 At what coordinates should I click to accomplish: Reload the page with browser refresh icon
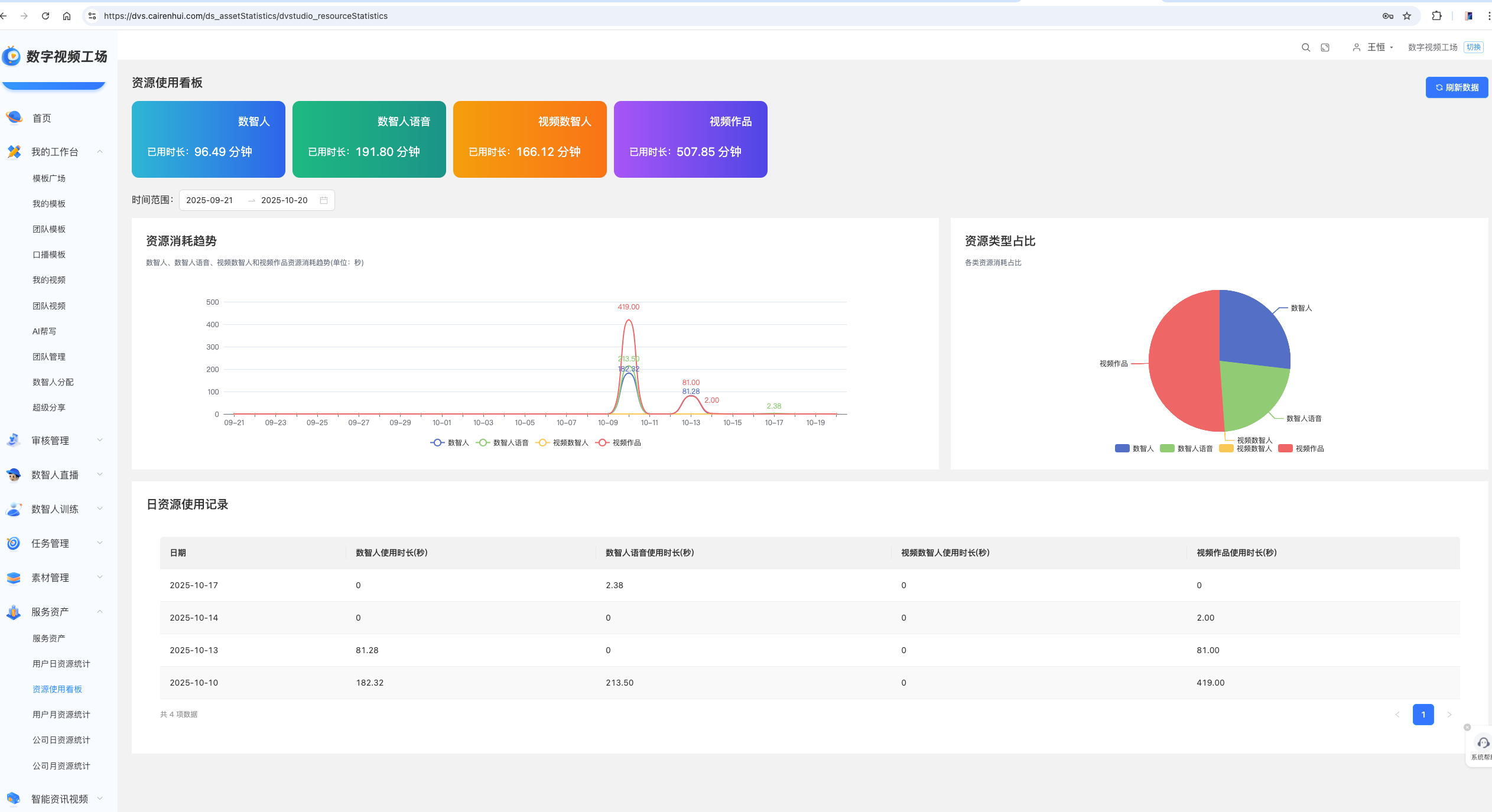click(45, 16)
